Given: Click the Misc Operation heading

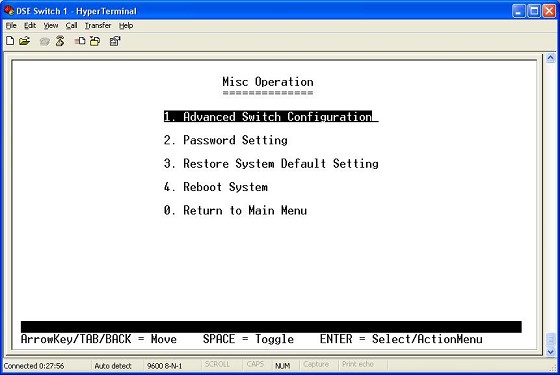Looking at the screenshot, I should click(268, 82).
